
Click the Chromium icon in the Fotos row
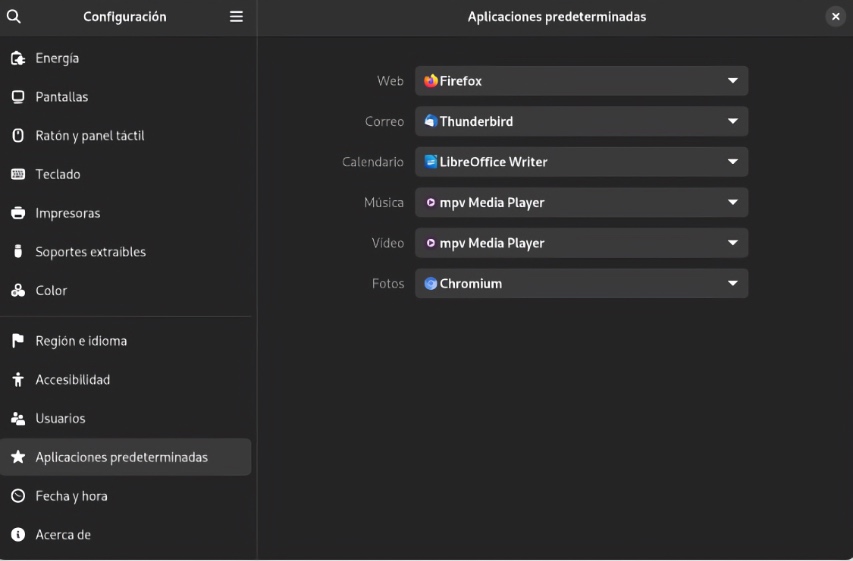point(431,283)
